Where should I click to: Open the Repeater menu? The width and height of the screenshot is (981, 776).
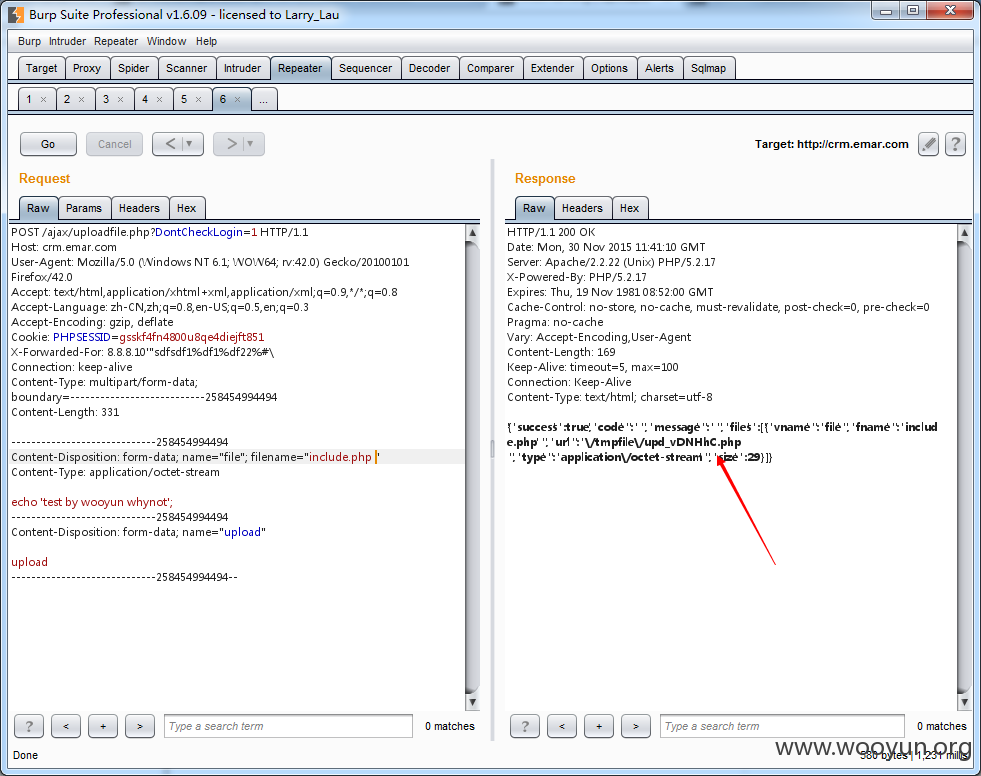[116, 41]
